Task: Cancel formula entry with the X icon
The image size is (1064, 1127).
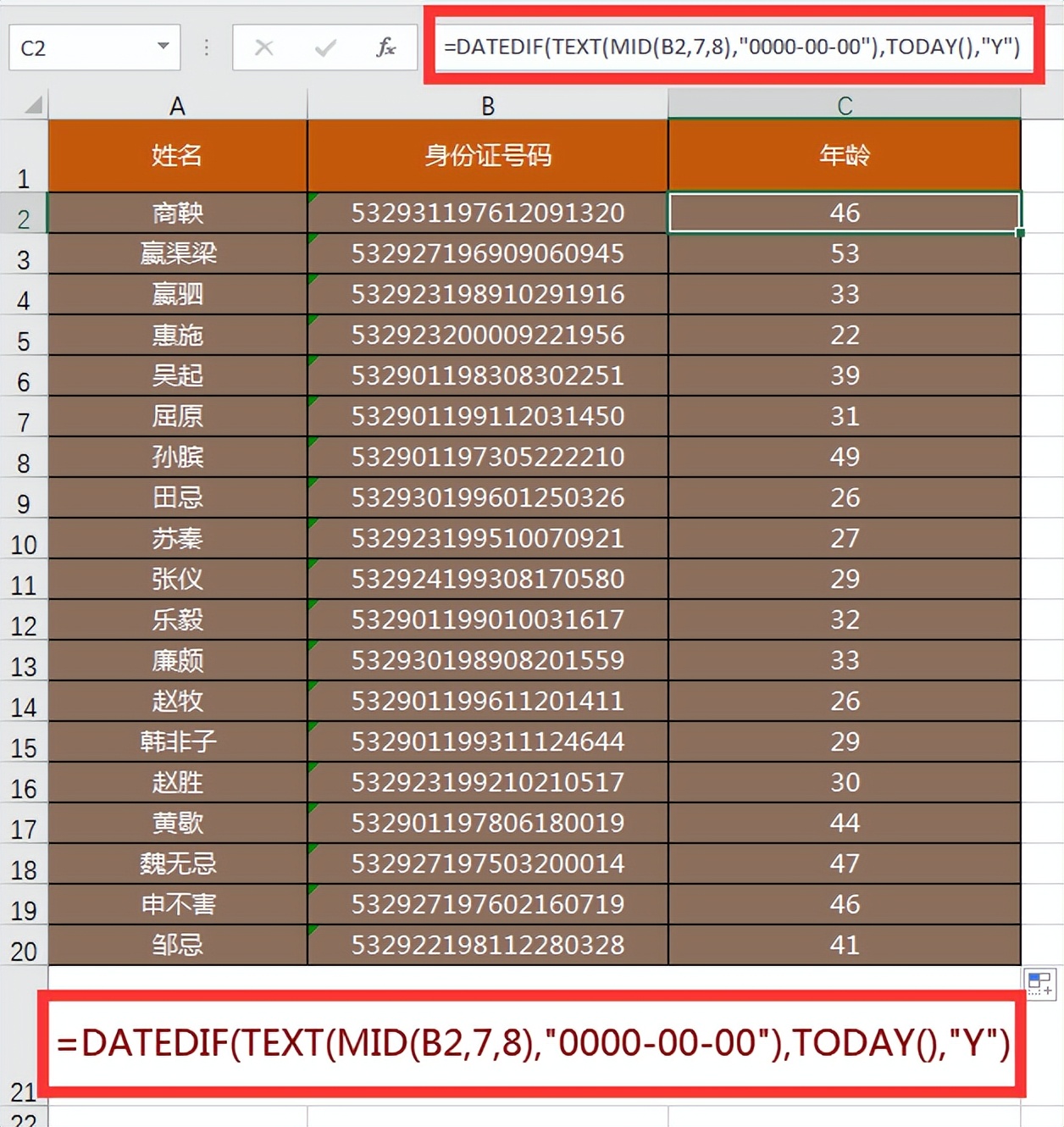Action: coord(264,48)
